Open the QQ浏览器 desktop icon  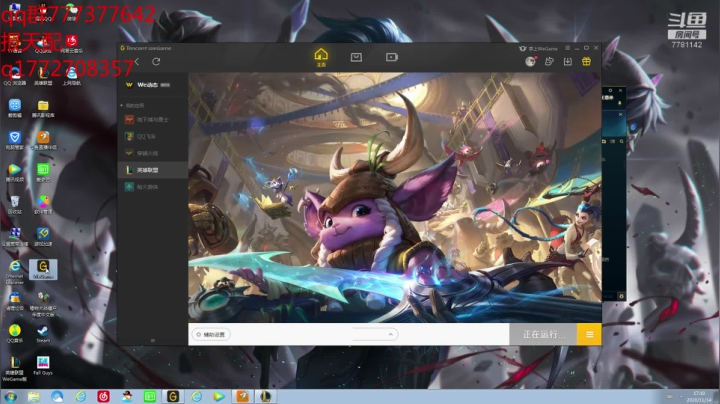coord(15,76)
